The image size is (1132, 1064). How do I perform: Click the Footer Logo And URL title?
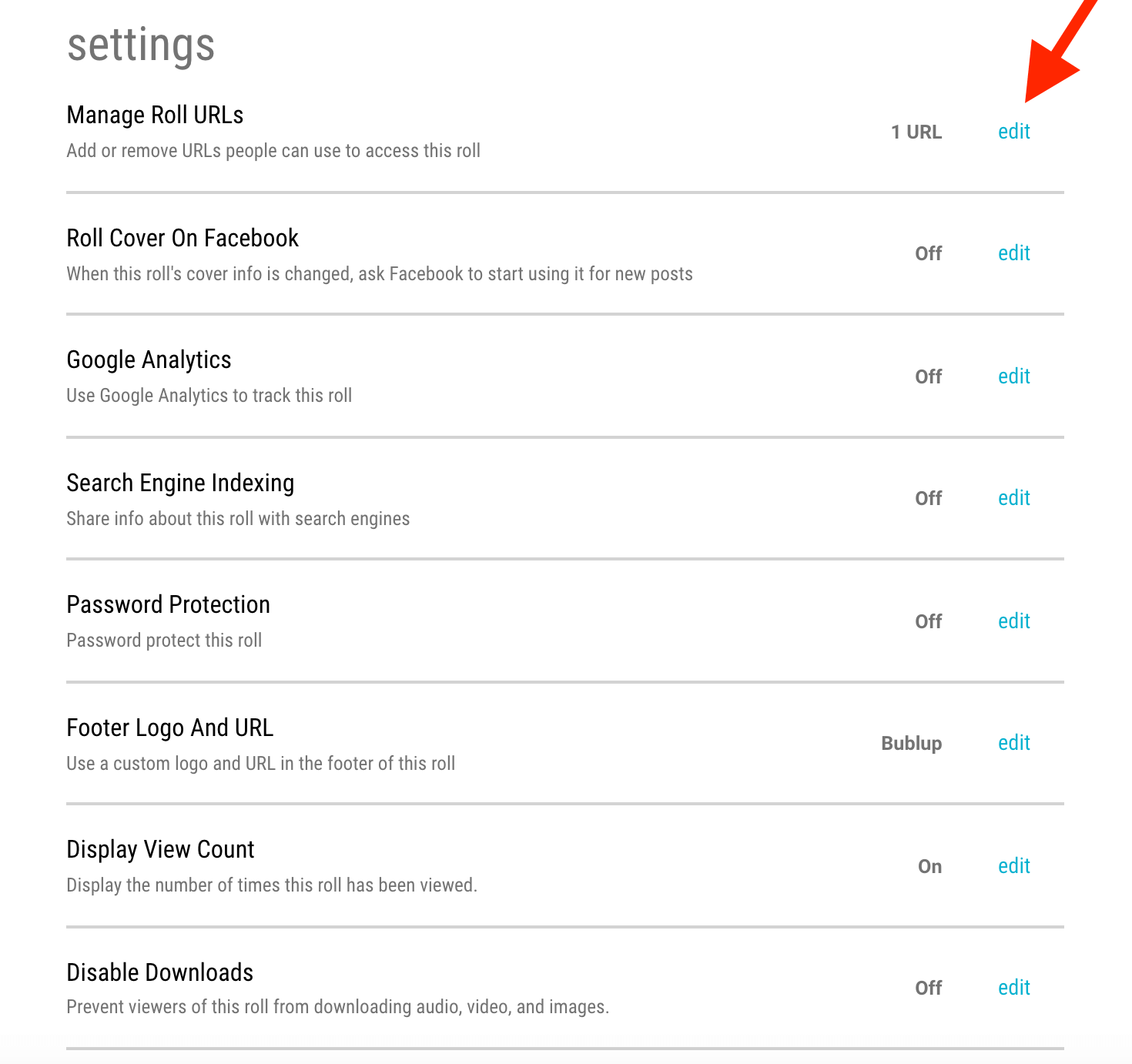[x=170, y=728]
